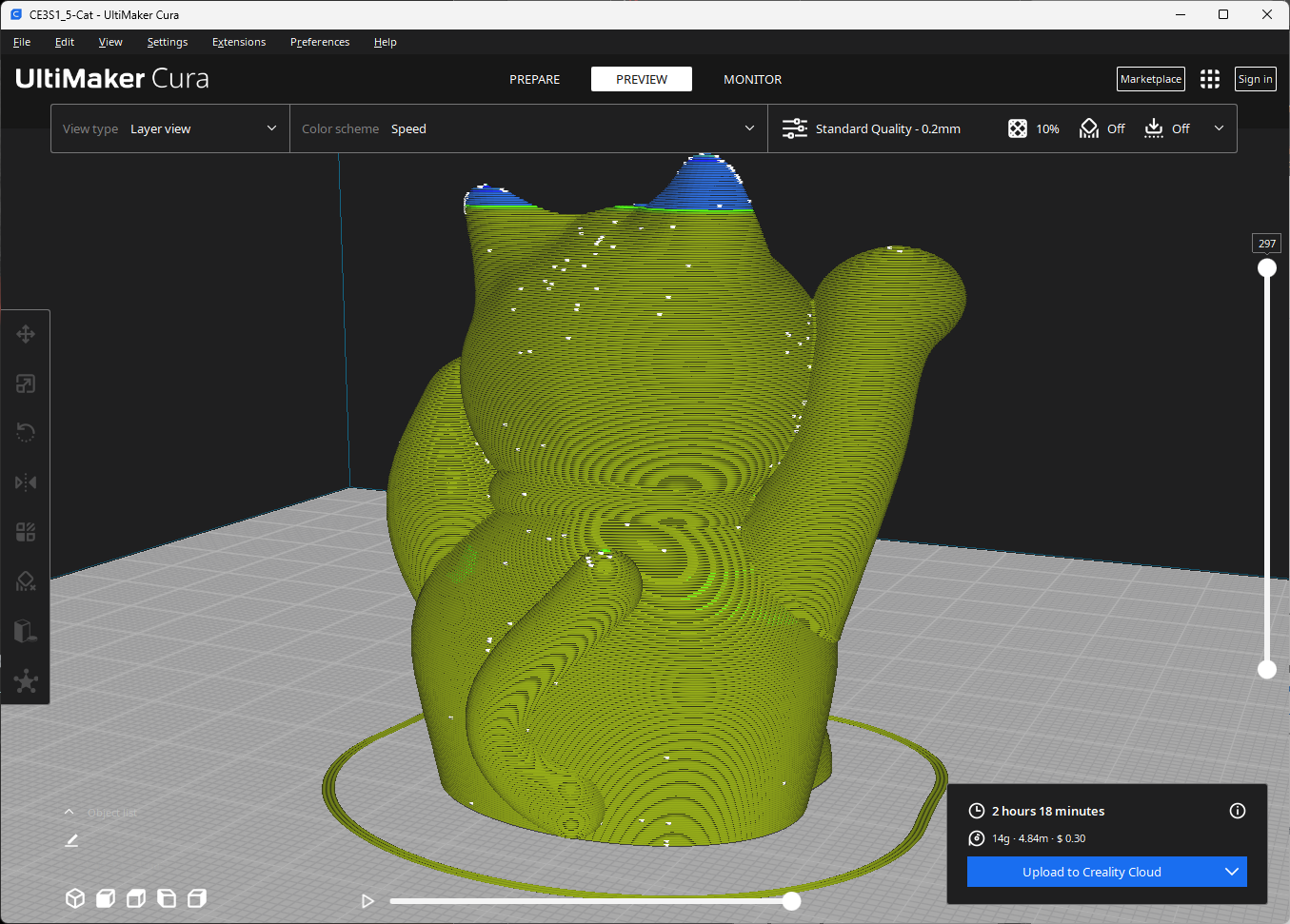The width and height of the screenshot is (1290, 924).
Task: Click Upload to Creality Cloud
Action: coord(1092,872)
